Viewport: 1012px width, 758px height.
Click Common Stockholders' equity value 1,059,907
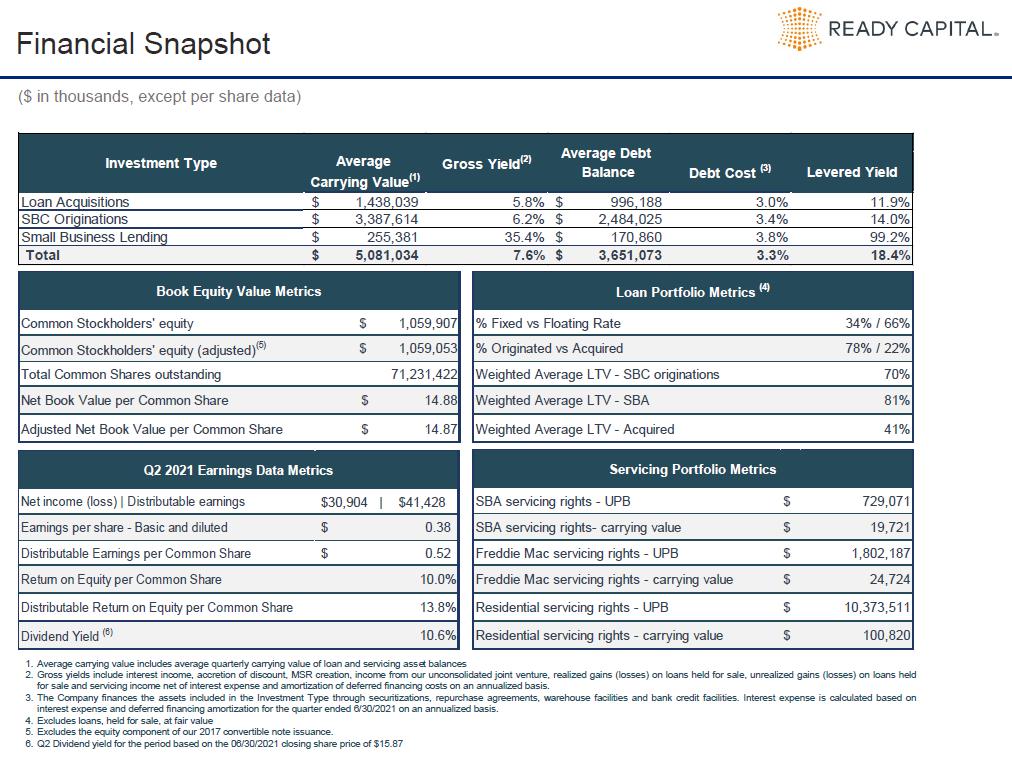428,323
